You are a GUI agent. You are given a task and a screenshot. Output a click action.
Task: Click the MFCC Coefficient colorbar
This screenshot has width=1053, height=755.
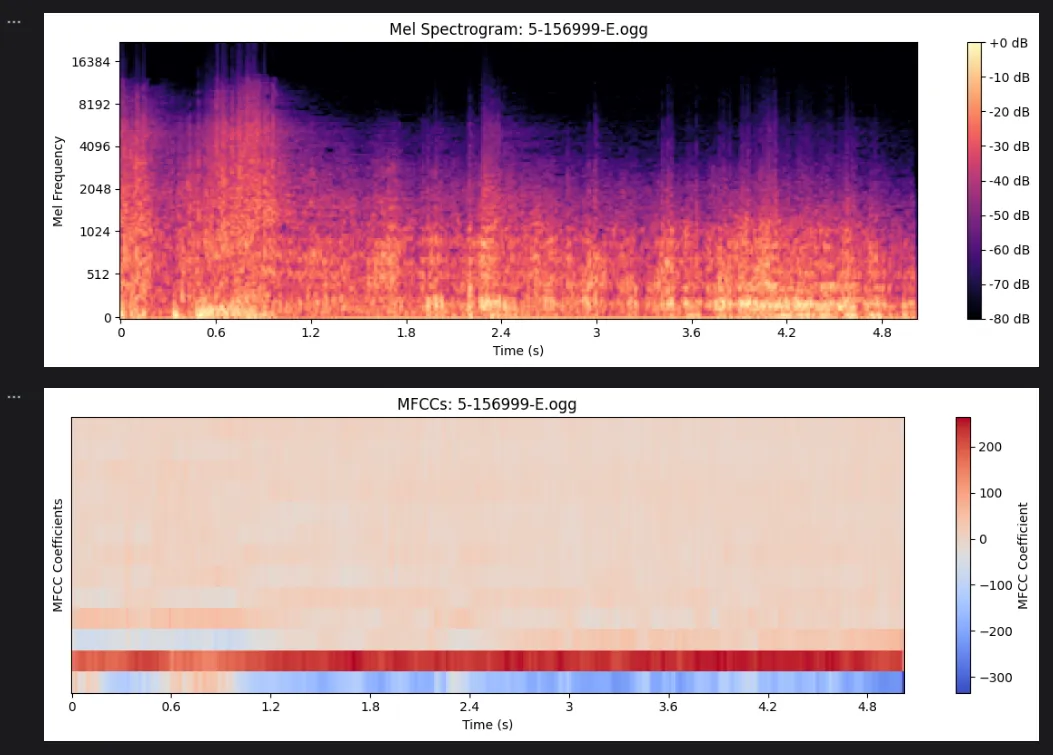coord(963,555)
